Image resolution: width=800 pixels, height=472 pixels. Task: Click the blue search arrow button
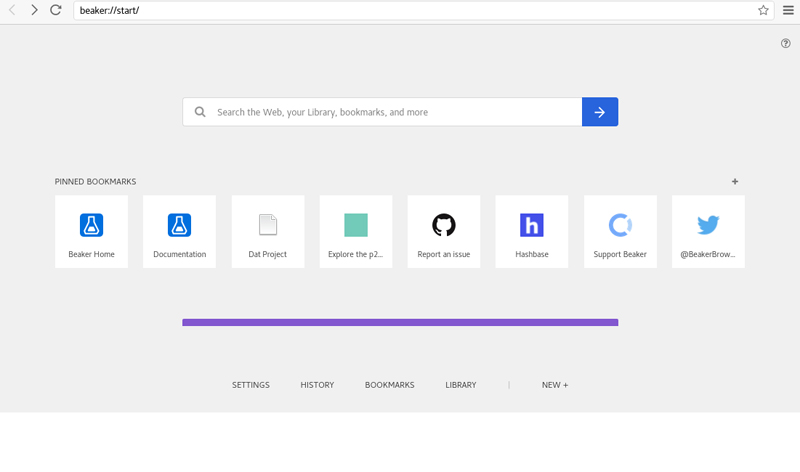click(x=600, y=112)
